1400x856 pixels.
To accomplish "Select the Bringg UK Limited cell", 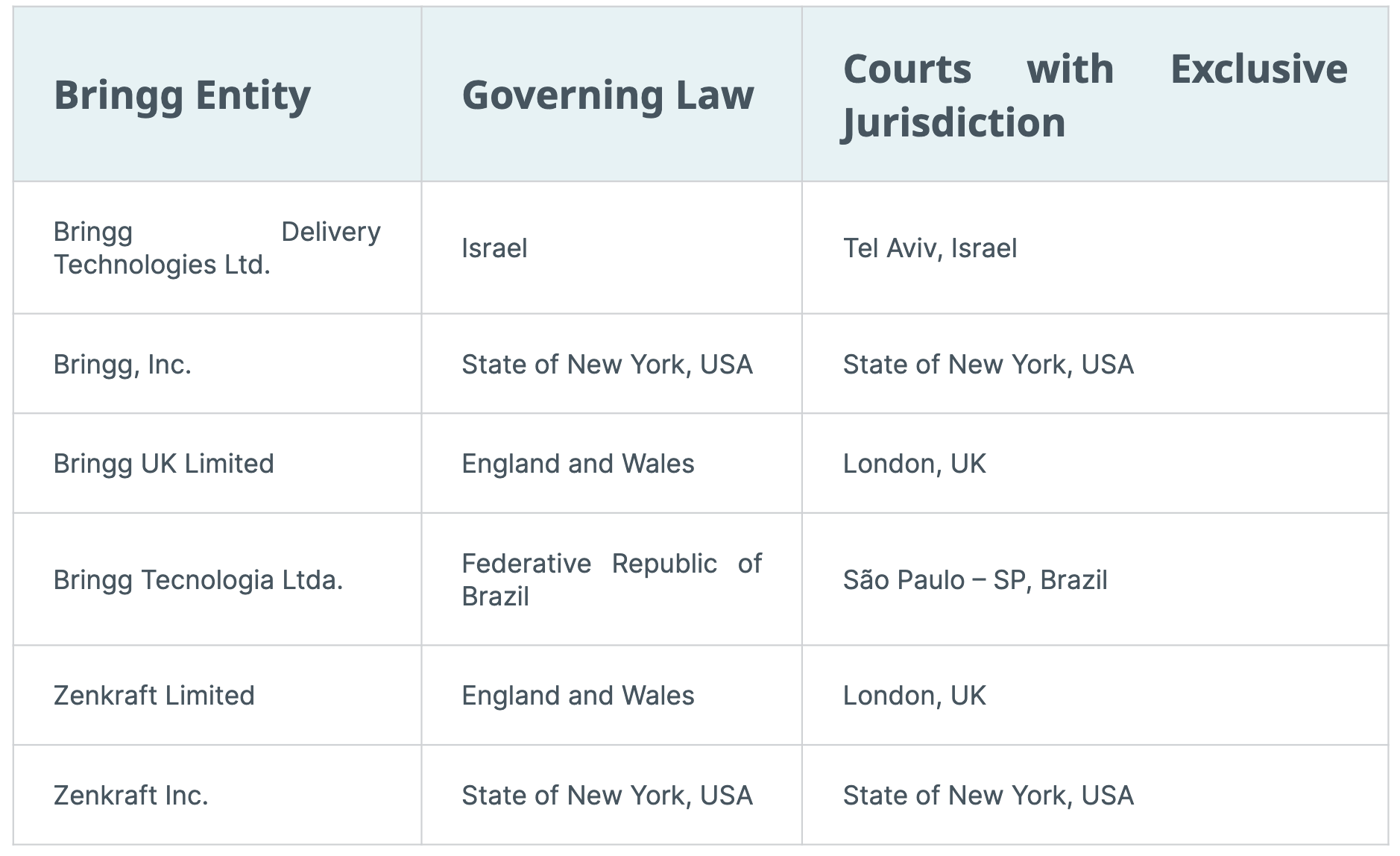I will tap(163, 464).
